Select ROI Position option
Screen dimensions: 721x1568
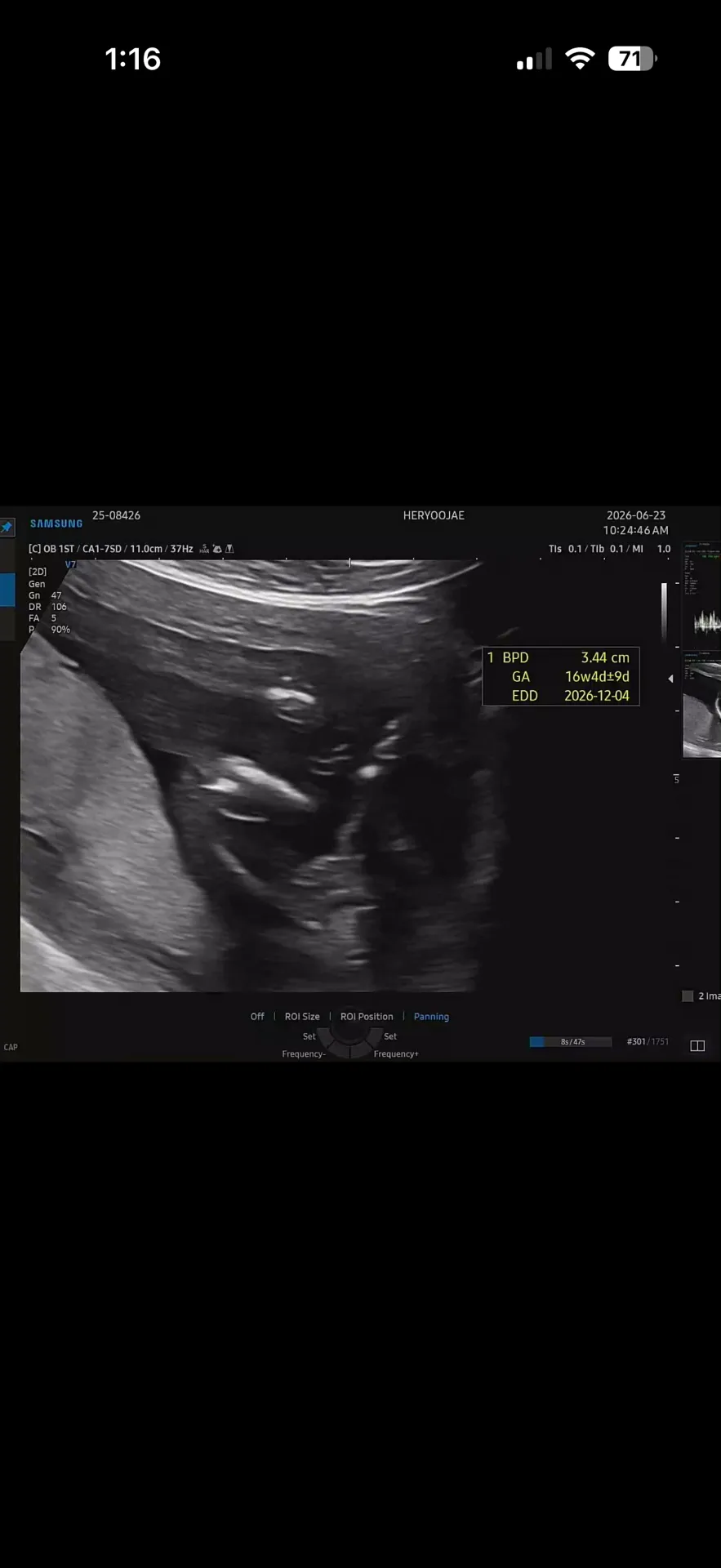coord(367,1017)
